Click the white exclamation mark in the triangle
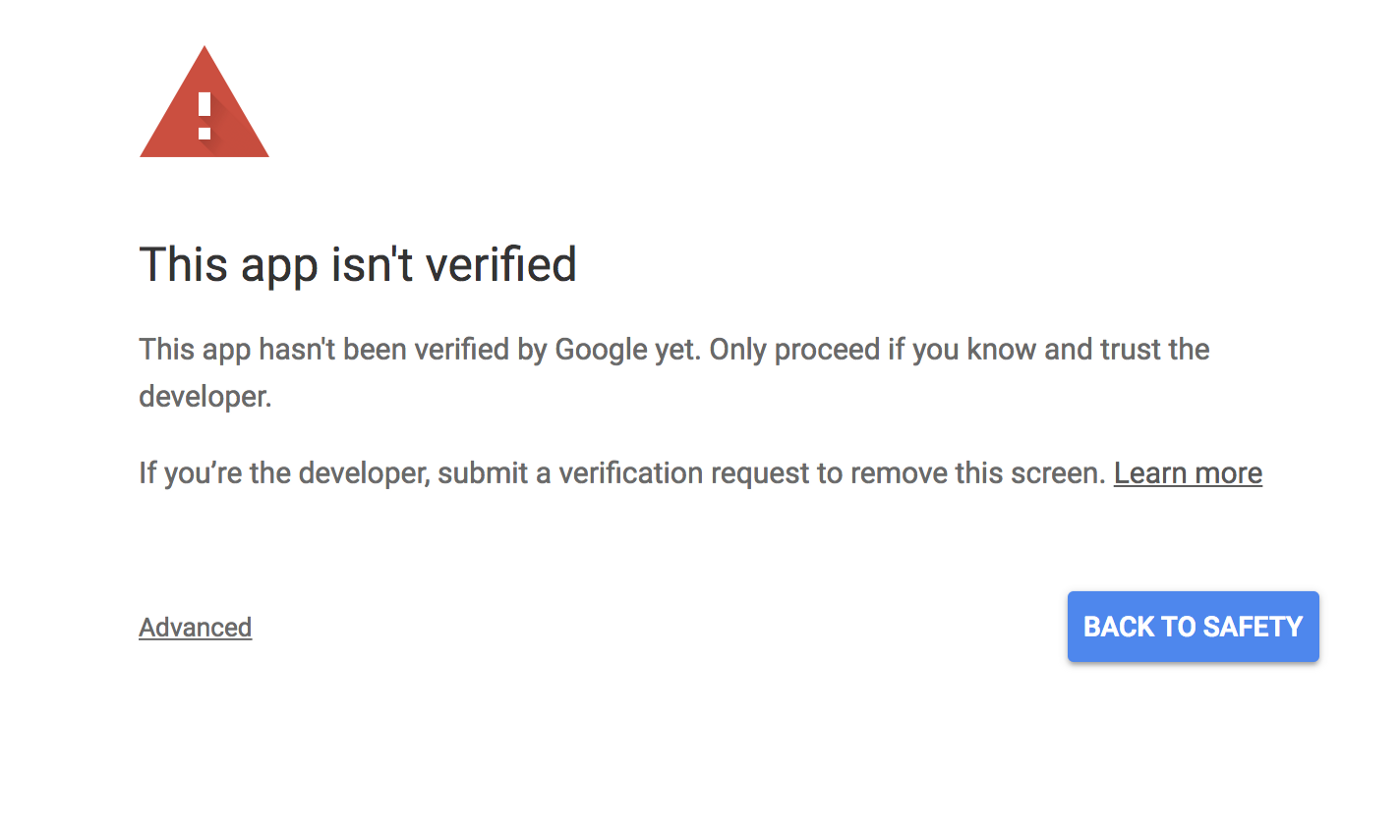Screen dimensions: 1400x823 coord(204,115)
